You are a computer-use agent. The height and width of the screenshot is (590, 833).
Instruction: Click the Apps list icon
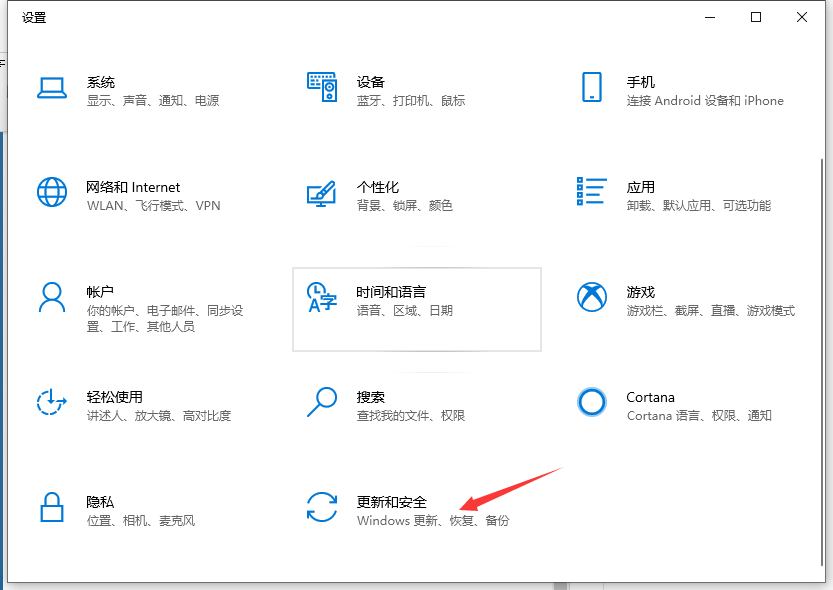592,192
